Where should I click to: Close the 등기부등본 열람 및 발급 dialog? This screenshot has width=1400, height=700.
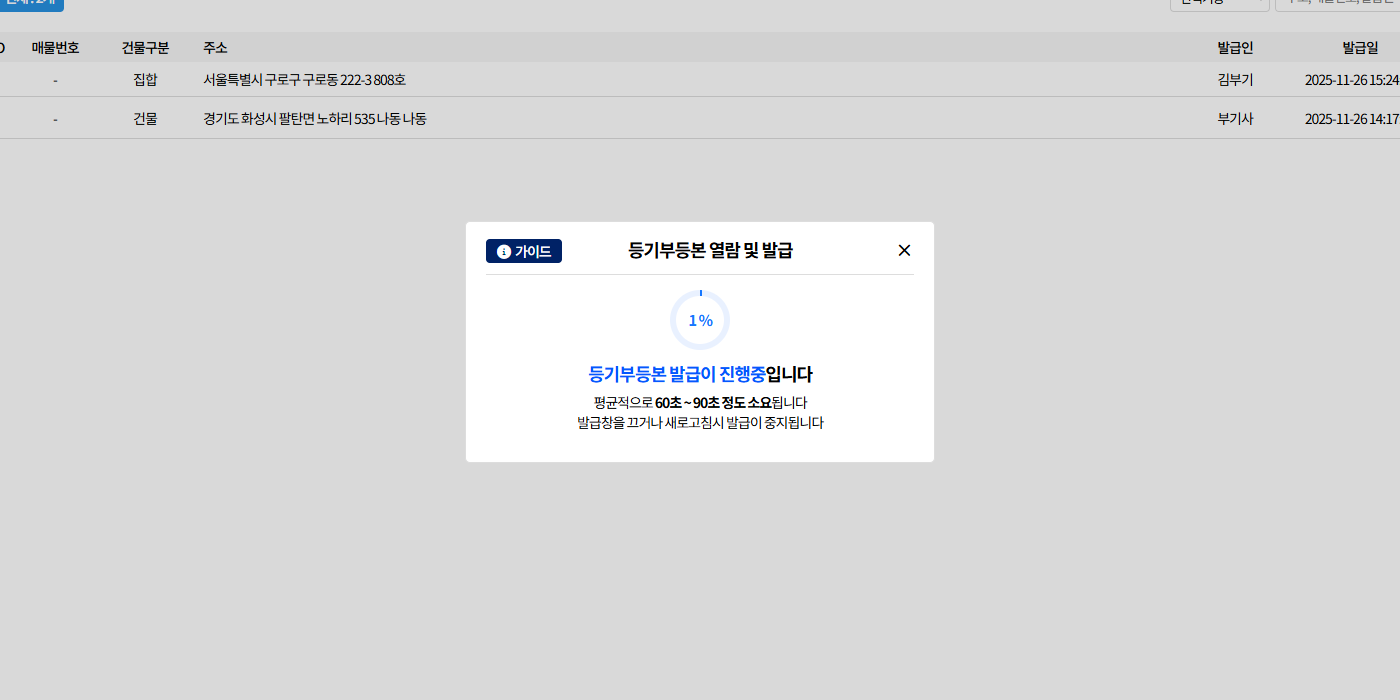[904, 251]
